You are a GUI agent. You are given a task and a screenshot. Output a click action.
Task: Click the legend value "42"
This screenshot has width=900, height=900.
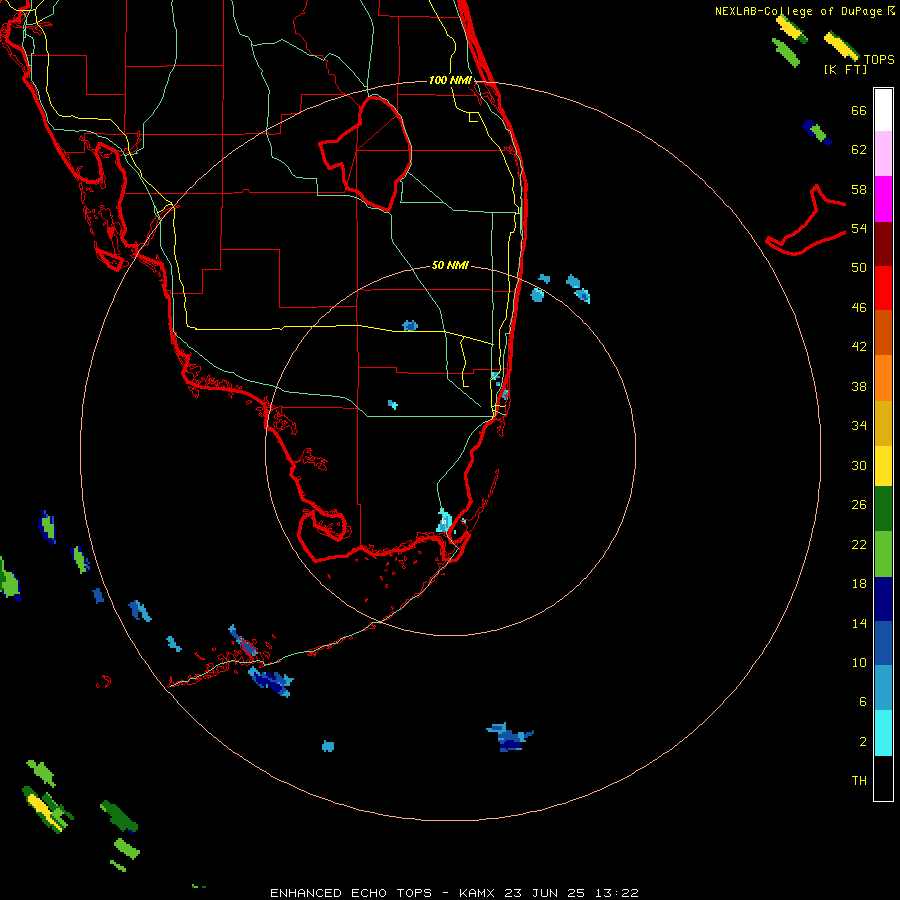[859, 346]
